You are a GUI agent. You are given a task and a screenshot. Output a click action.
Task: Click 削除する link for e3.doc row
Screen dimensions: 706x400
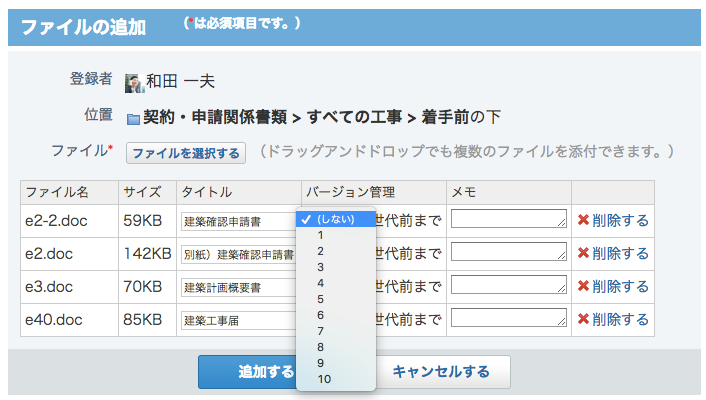tap(620, 287)
